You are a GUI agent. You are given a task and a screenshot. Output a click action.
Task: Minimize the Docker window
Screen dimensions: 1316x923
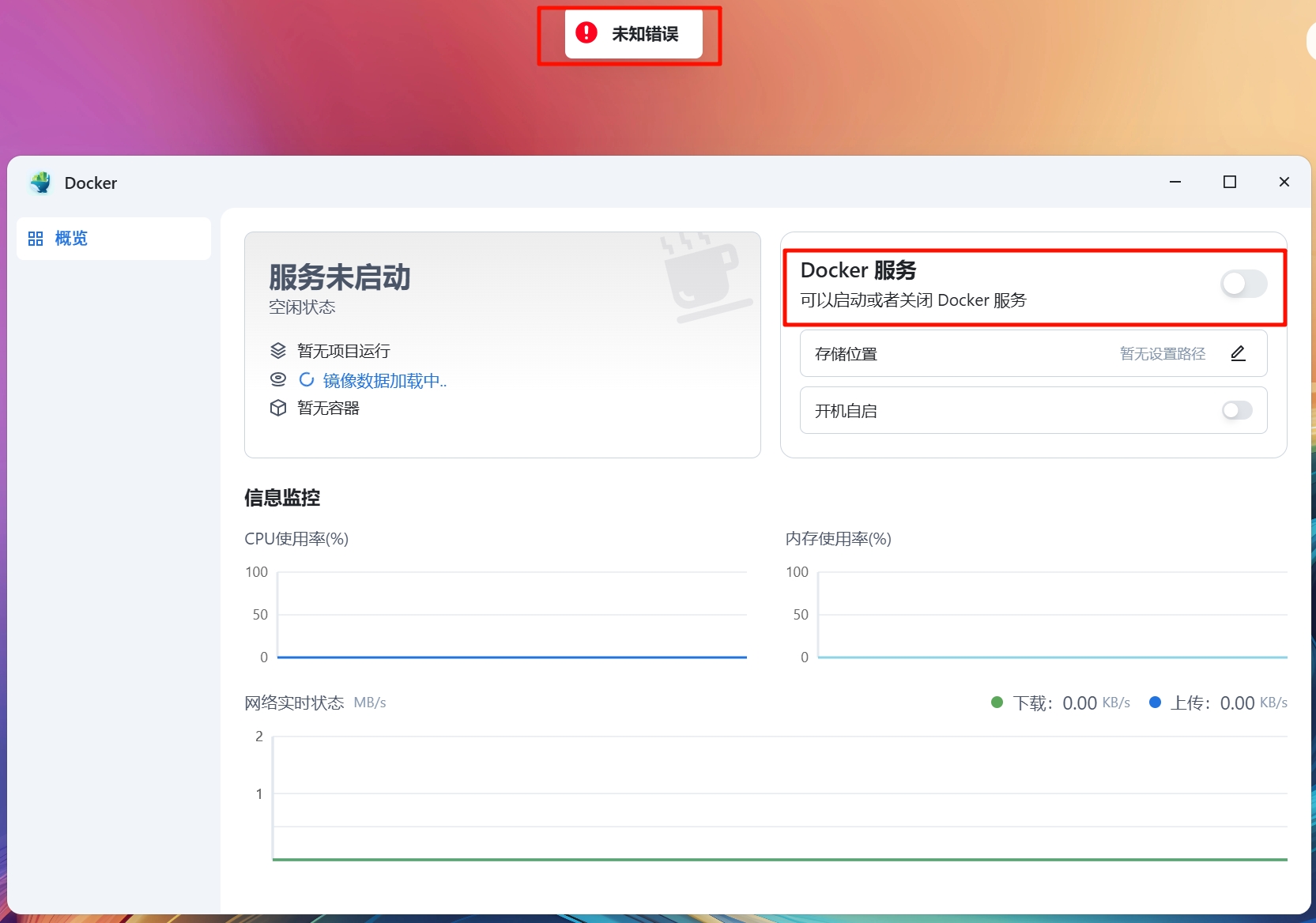click(x=1175, y=183)
